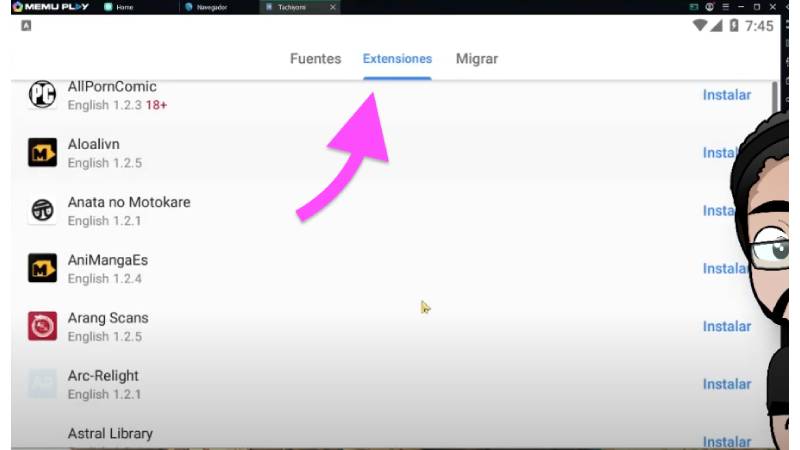Close the Tachiyomi emulator tab

(x=333, y=7)
